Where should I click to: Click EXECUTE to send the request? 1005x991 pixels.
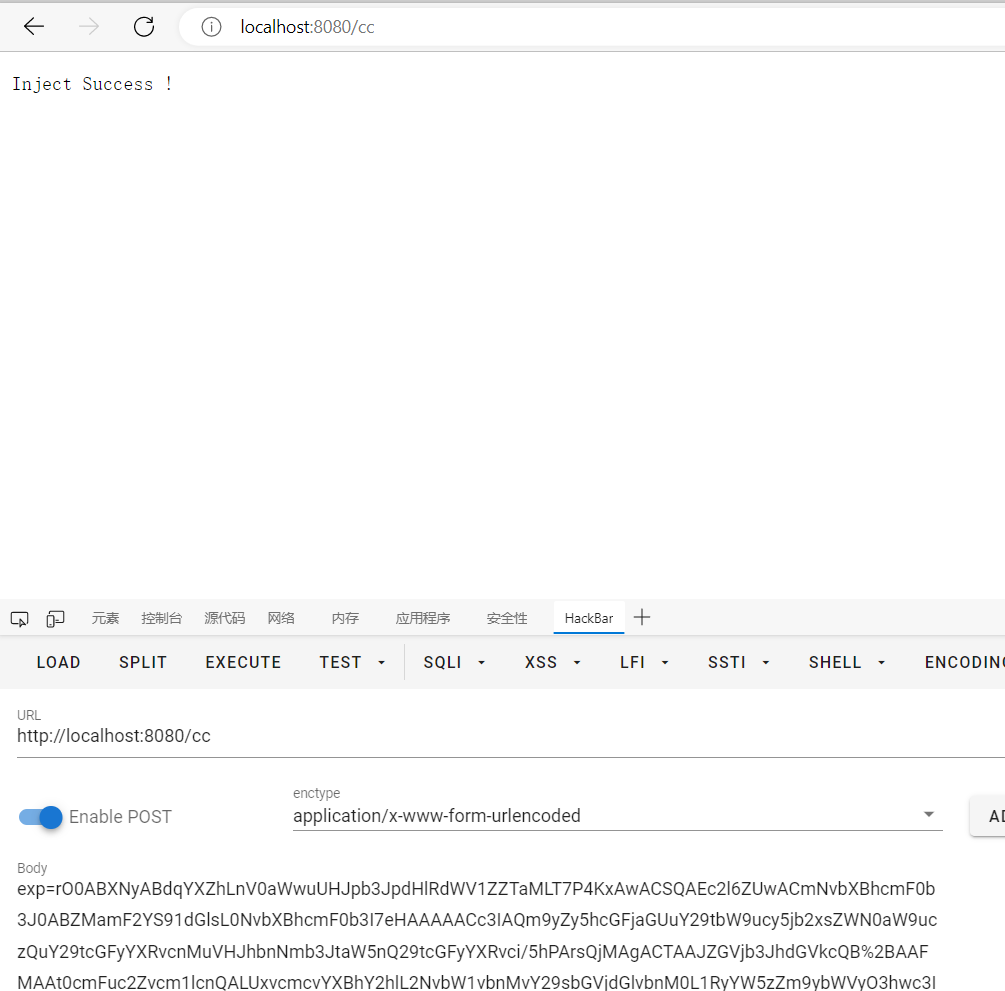(243, 662)
